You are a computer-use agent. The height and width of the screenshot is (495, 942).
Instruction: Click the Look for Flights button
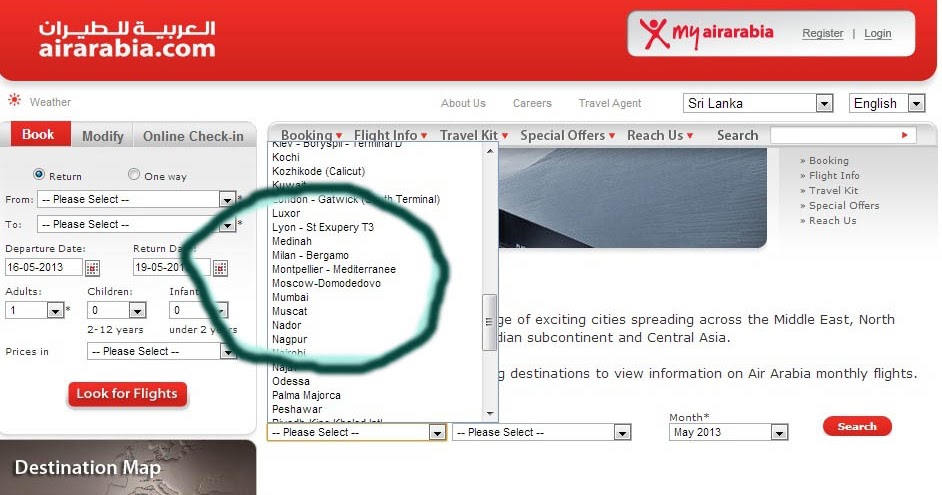pos(127,394)
